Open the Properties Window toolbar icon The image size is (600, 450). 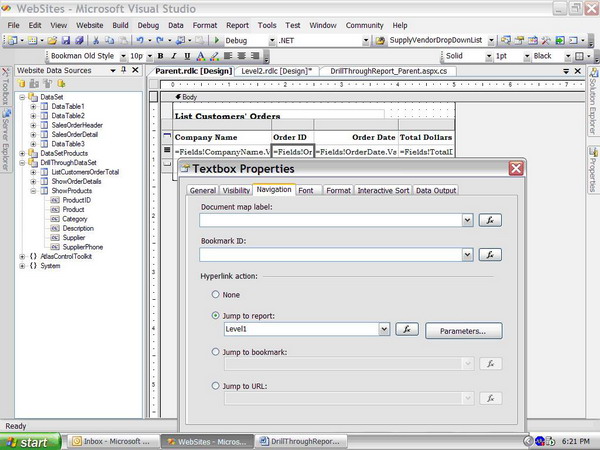coord(519,40)
